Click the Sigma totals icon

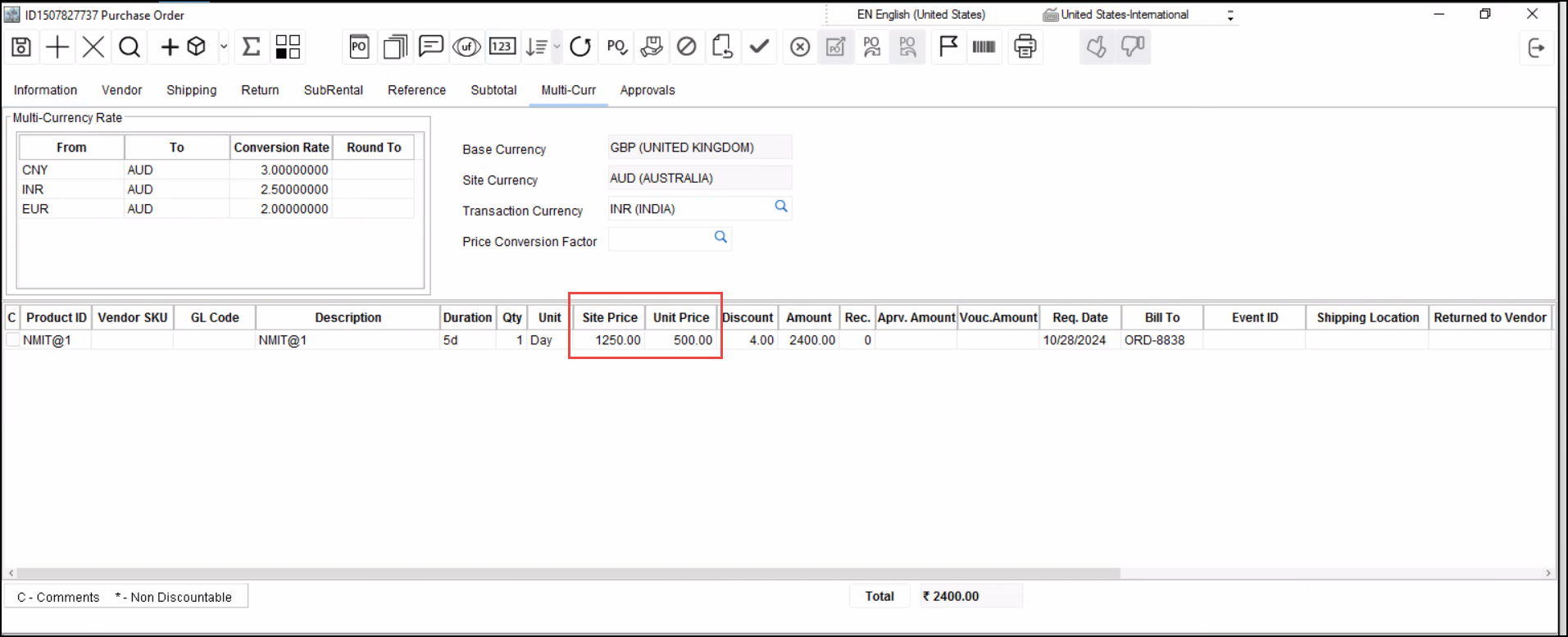coord(252,48)
